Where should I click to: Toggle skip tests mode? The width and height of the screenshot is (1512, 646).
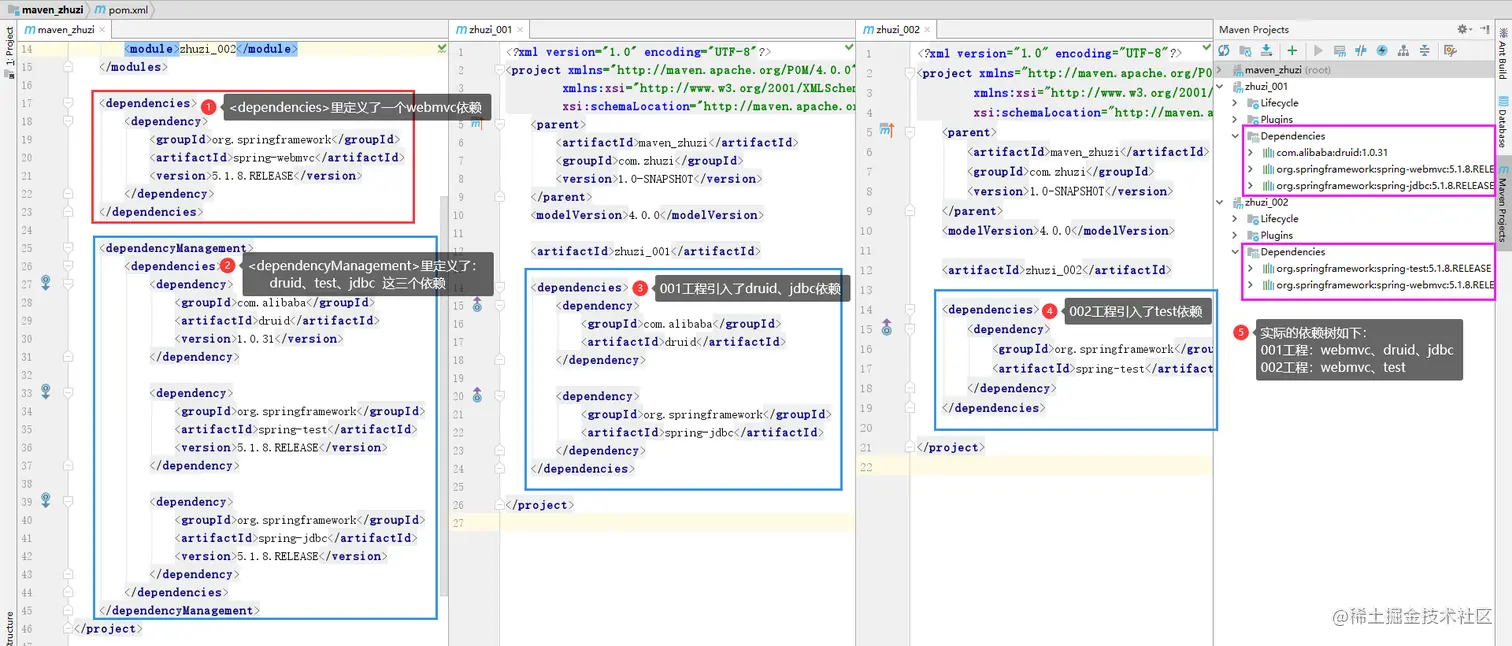1382,50
